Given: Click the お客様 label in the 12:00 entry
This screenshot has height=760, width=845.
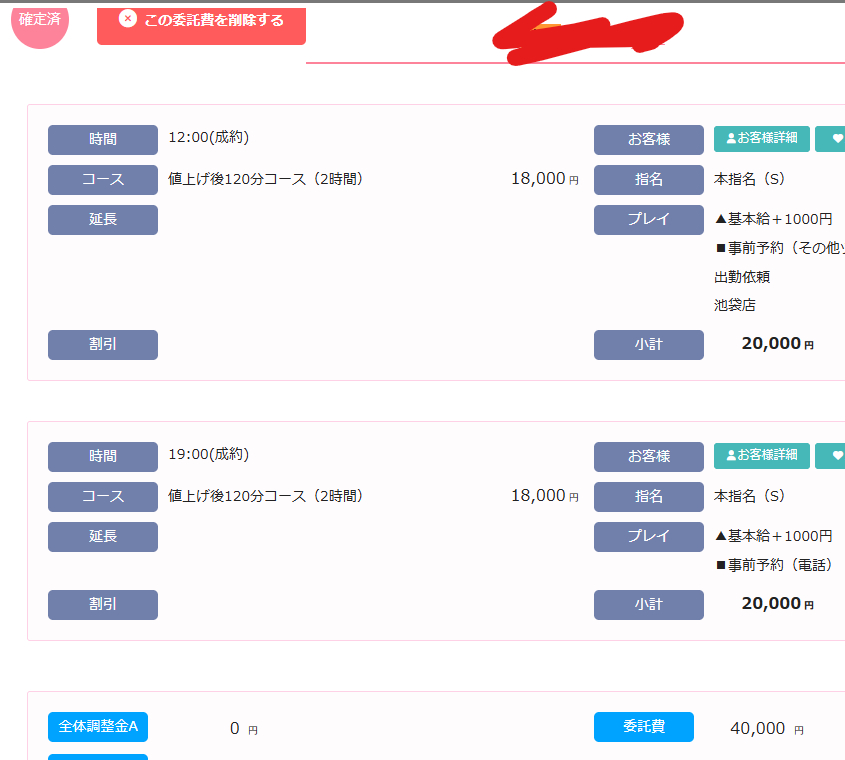Looking at the screenshot, I should point(648,140).
